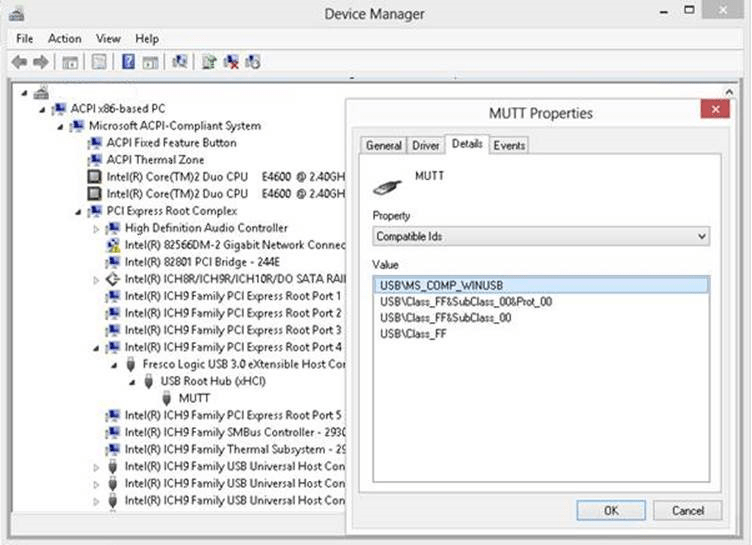Screen dimensions: 752x545
Task: Click the first Core 2 Duo CPU icon
Action: click(x=94, y=177)
